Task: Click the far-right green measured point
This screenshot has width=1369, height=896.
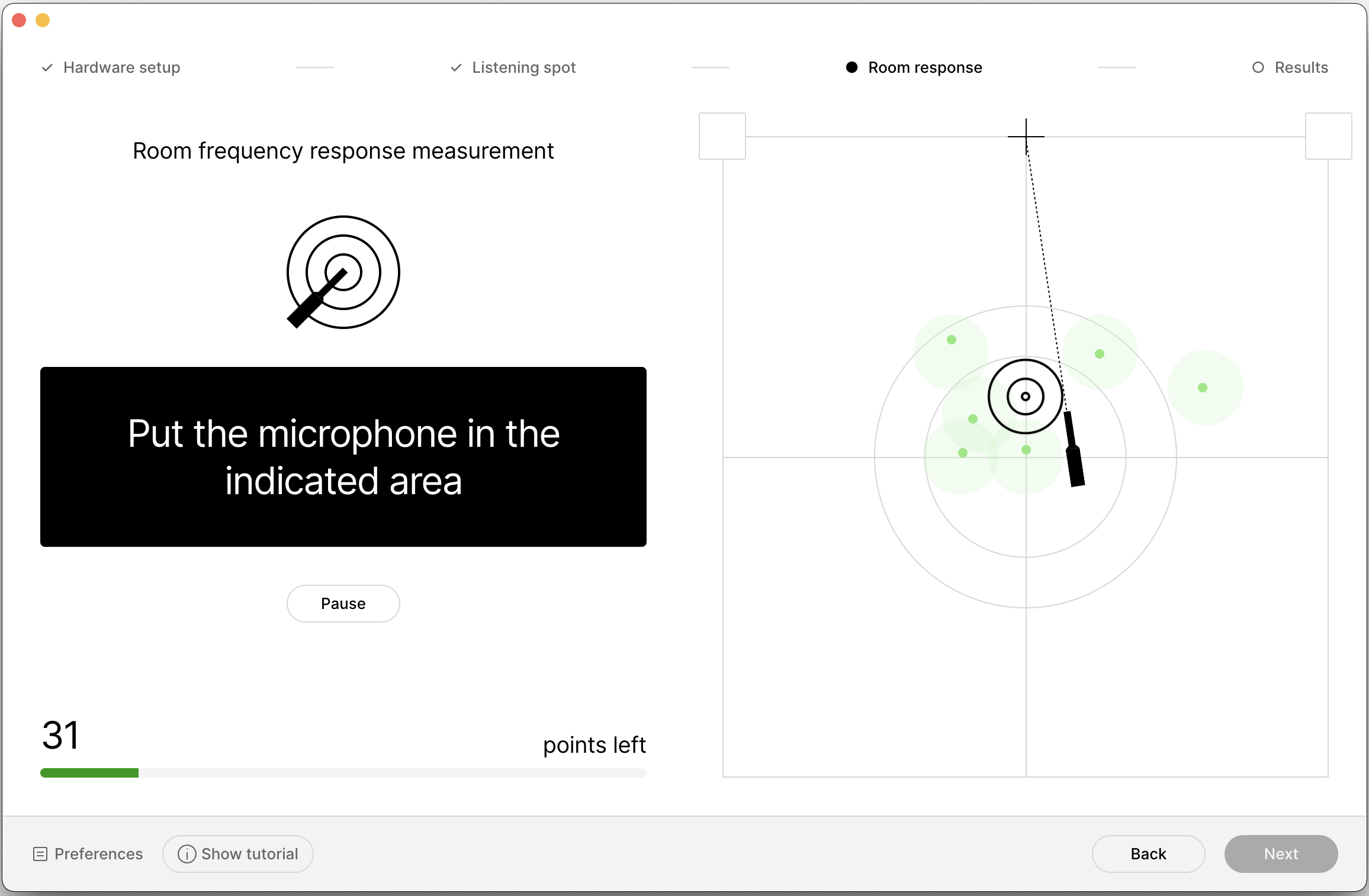Action: [x=1203, y=388]
